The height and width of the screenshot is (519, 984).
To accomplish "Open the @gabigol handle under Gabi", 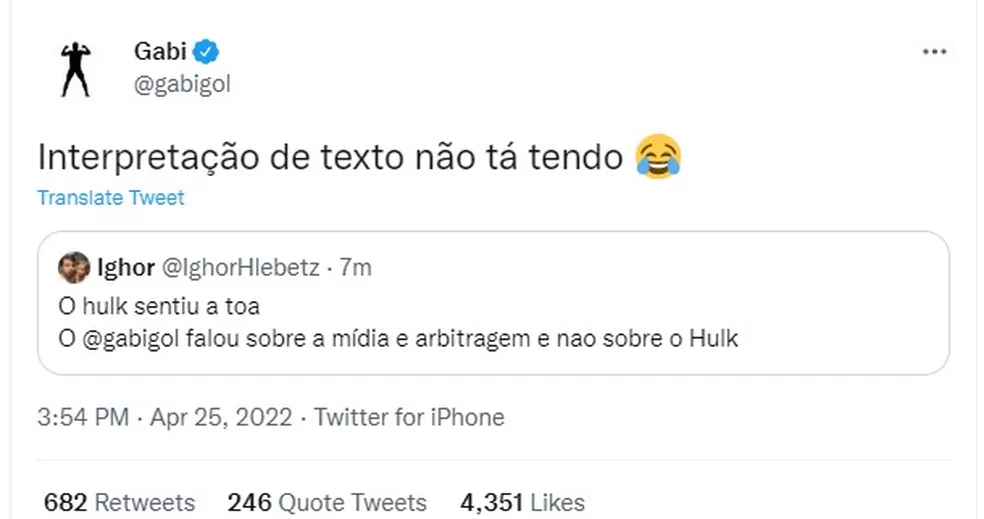I will pyautogui.click(x=182, y=85).
